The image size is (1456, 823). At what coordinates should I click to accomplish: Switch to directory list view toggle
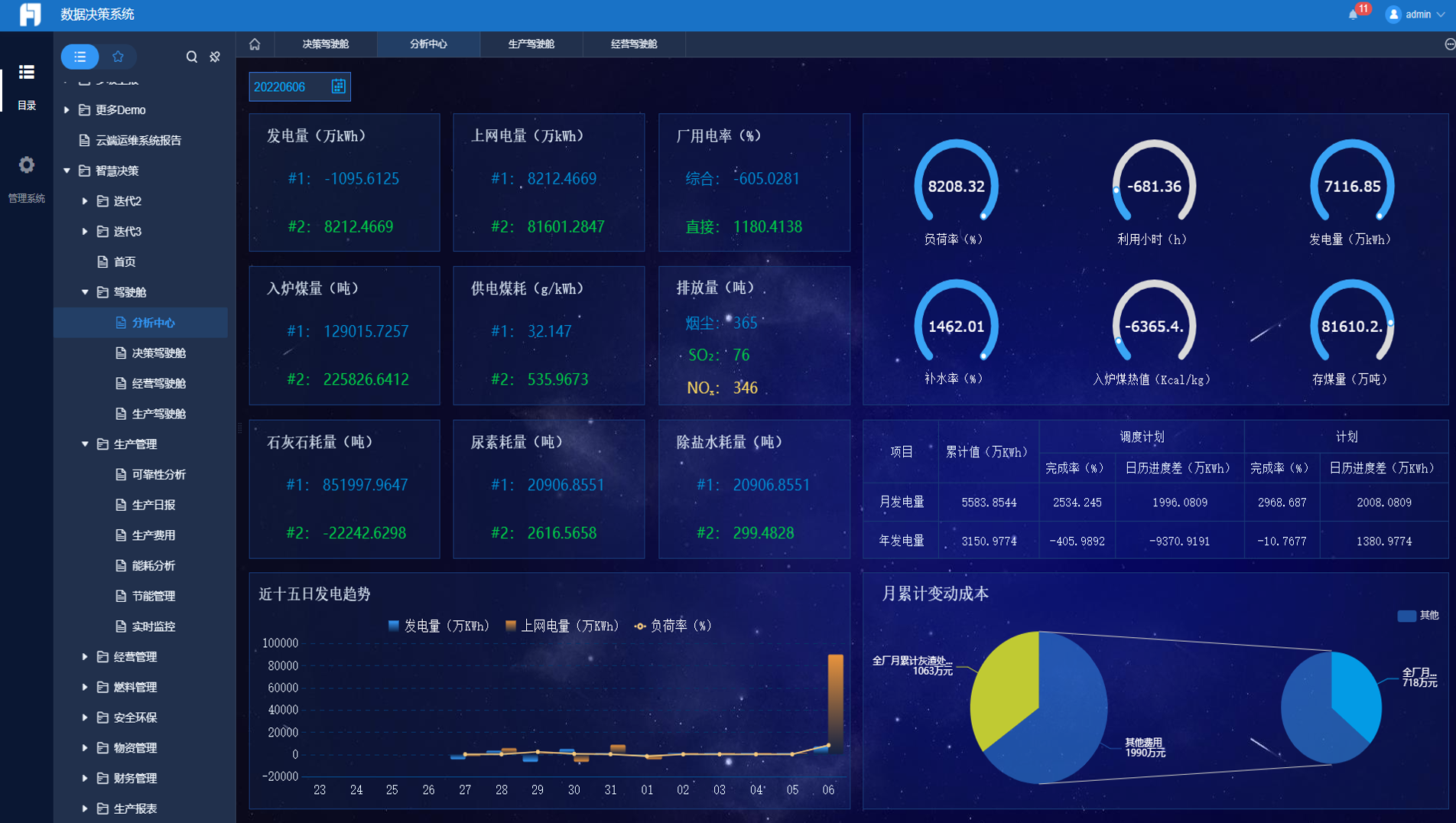[x=80, y=57]
